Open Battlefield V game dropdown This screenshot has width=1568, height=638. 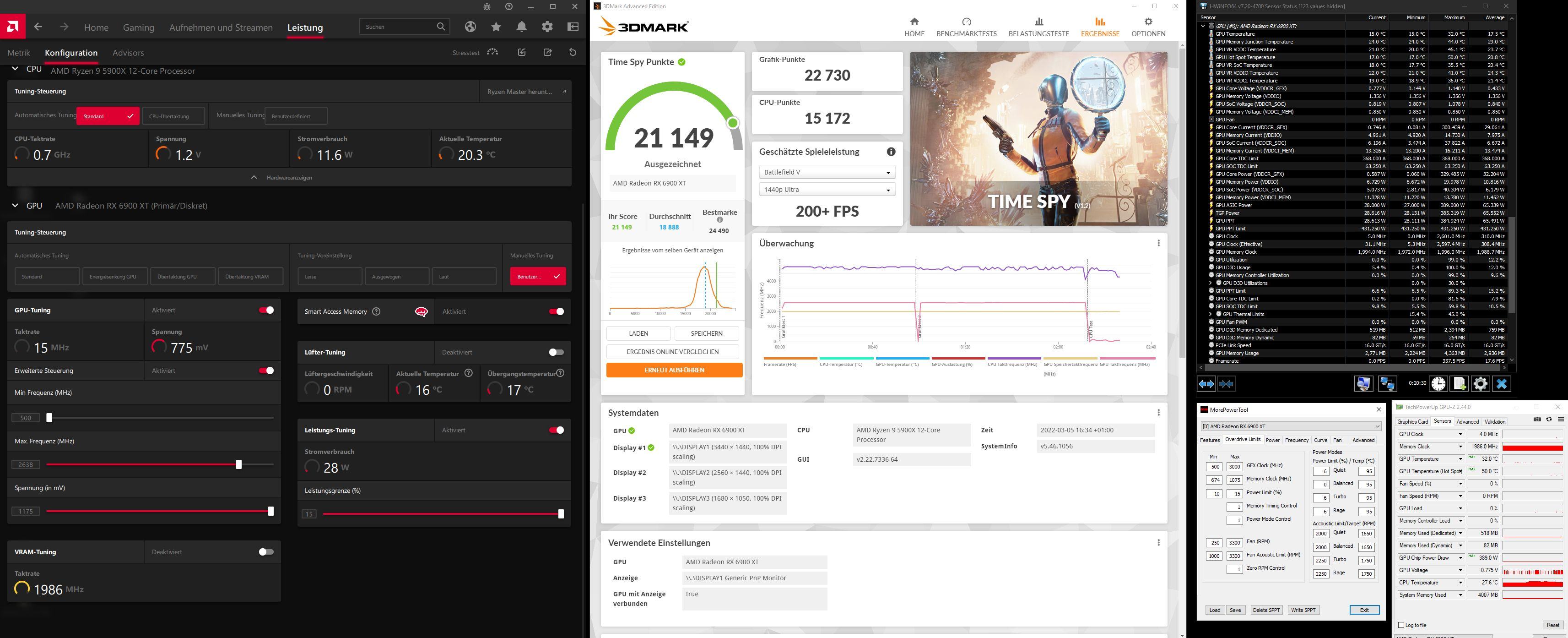coord(827,173)
